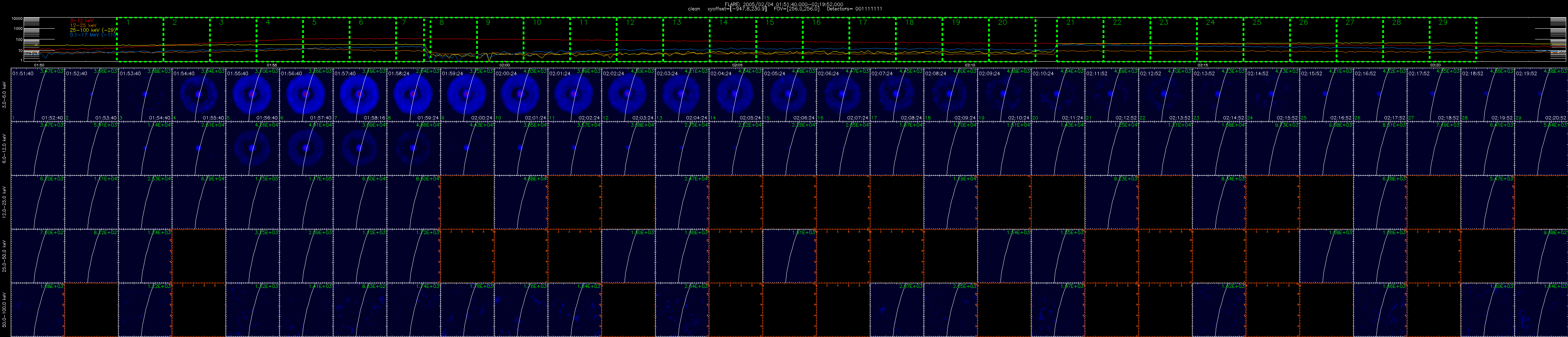Open 3-6 keV image starting 02:09:24
The height and width of the screenshot is (337, 1568).
click(1004, 94)
